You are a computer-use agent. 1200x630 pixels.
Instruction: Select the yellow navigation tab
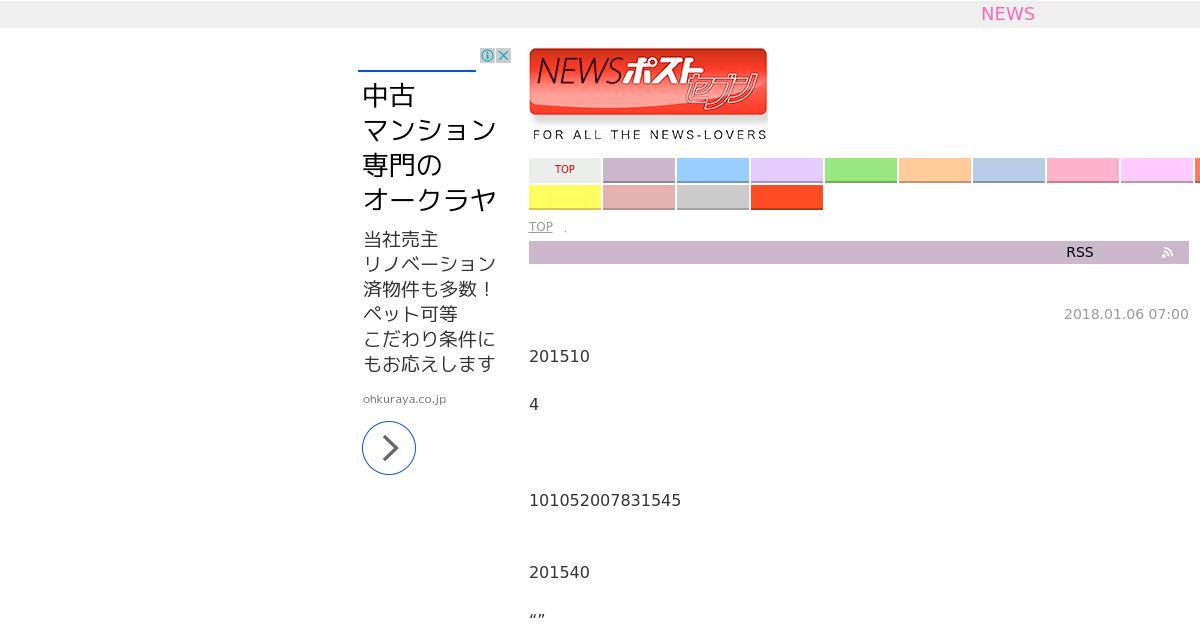coord(565,197)
